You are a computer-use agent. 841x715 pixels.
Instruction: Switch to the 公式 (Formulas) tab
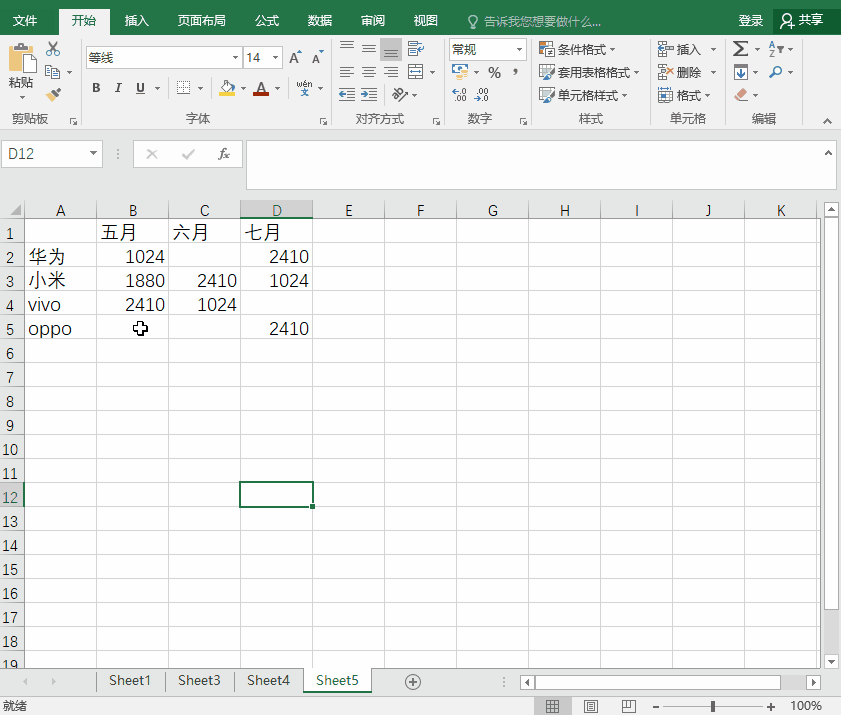pyautogui.click(x=267, y=21)
